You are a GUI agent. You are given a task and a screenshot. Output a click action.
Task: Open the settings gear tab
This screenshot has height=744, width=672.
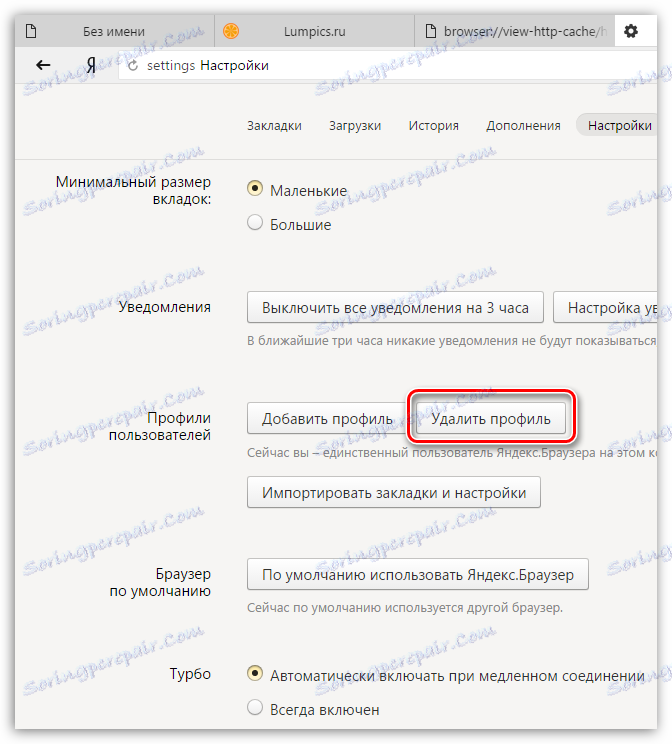click(631, 31)
